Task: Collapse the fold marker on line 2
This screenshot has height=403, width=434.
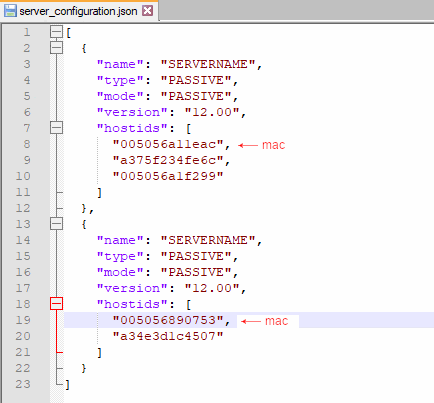Action: (56, 48)
